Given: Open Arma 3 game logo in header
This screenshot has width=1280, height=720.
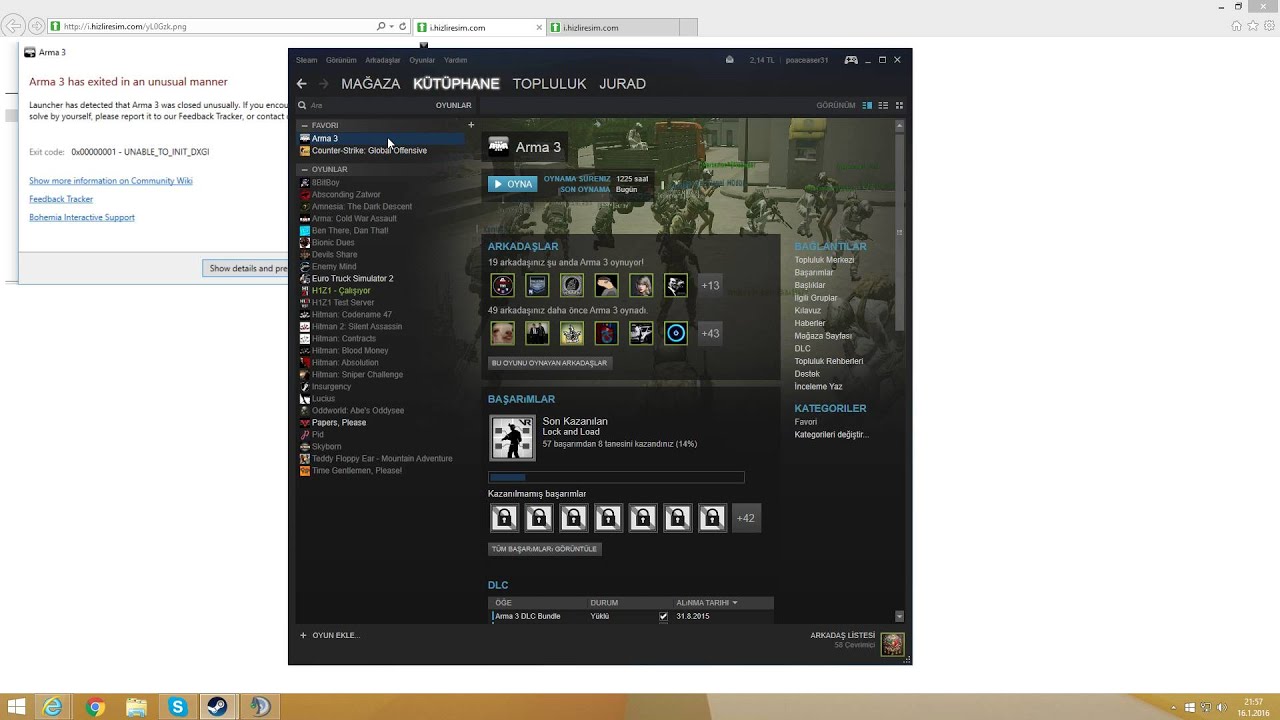Looking at the screenshot, I should pos(498,147).
